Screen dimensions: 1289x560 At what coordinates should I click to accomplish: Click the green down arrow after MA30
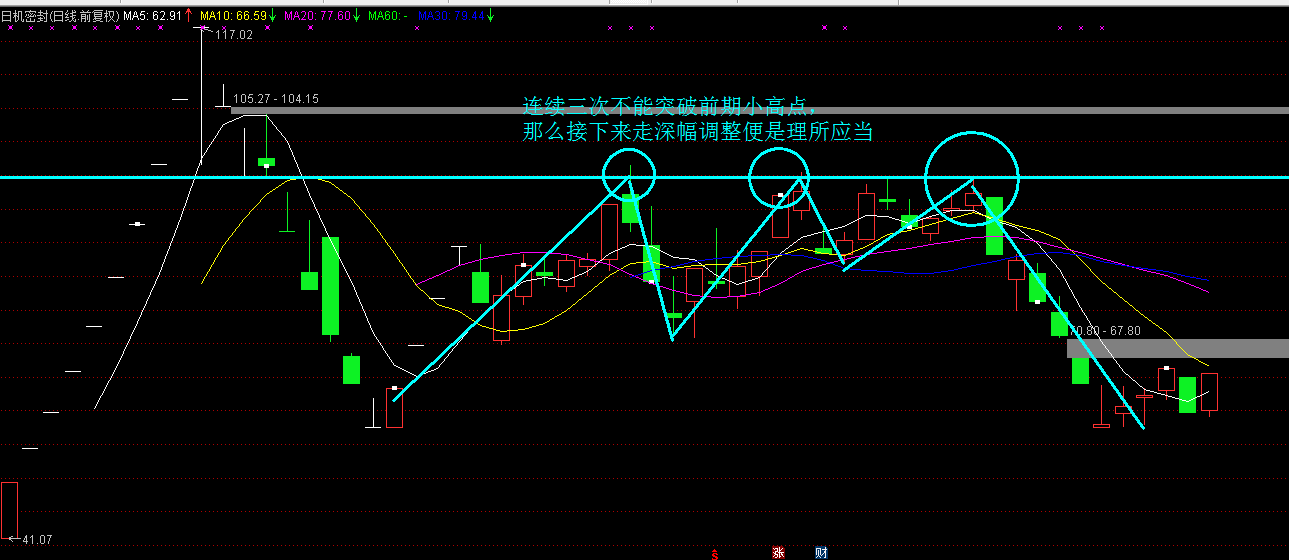click(x=490, y=15)
